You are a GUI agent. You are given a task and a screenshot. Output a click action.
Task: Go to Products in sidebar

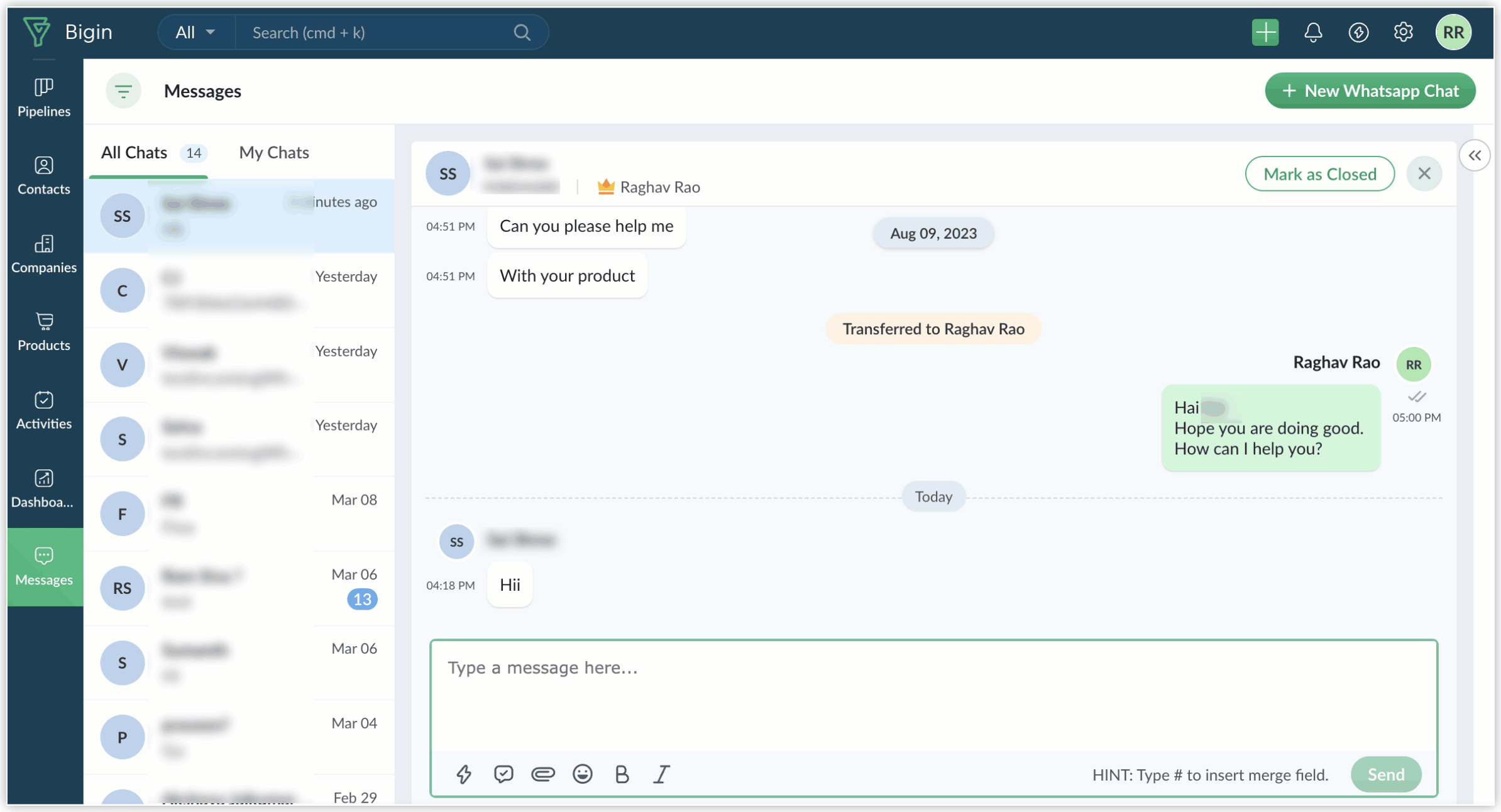pos(43,332)
